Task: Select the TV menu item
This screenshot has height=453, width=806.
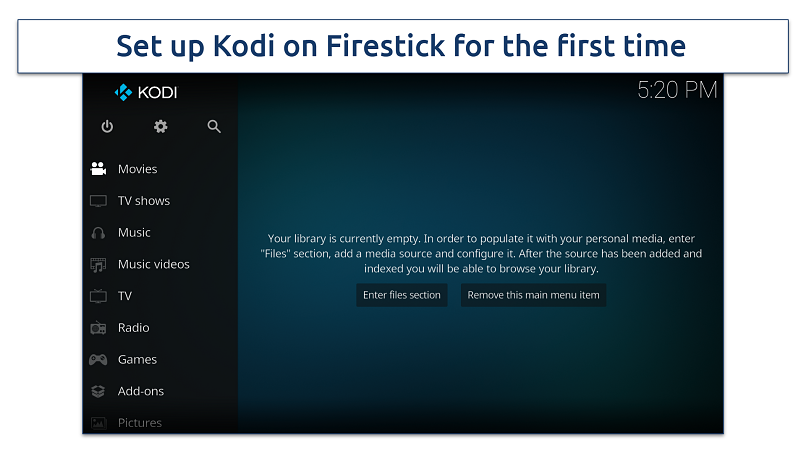Action: click(x=125, y=296)
